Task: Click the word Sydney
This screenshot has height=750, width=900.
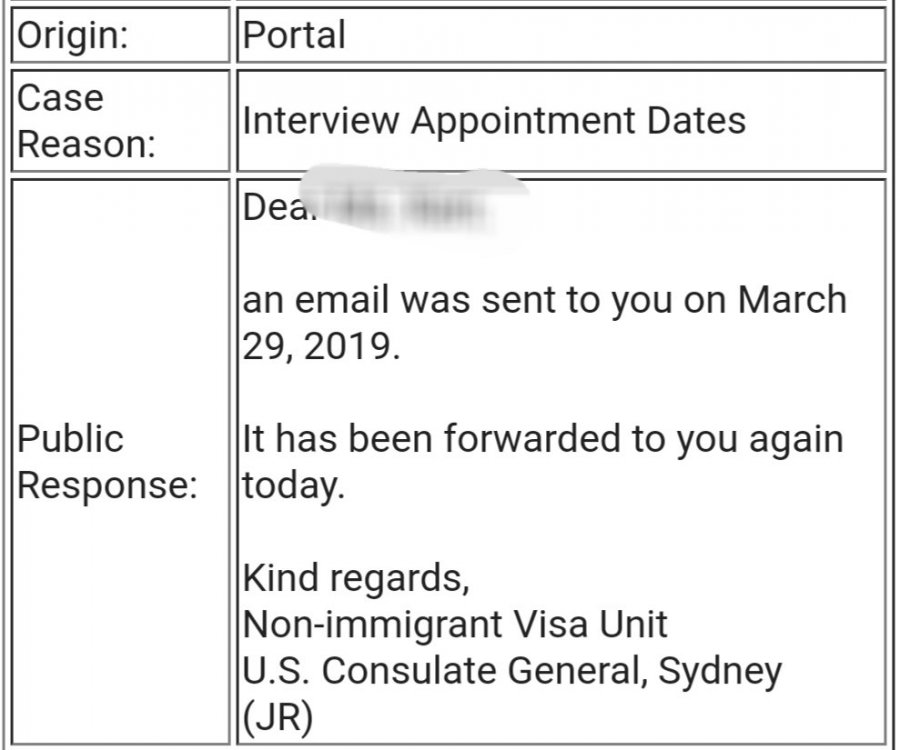Action: click(x=718, y=671)
